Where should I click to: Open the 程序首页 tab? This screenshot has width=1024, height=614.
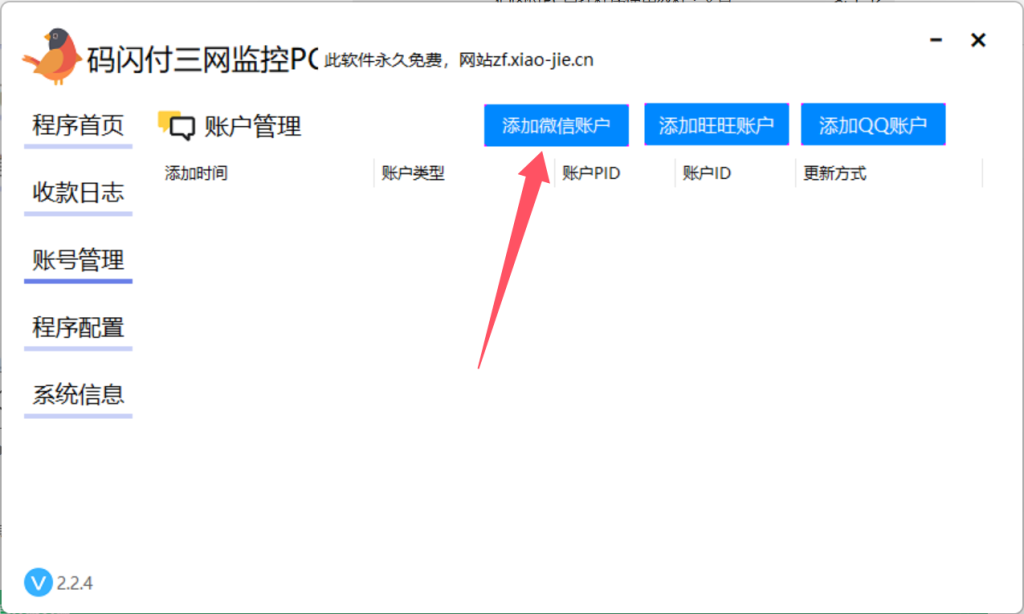tap(78, 125)
